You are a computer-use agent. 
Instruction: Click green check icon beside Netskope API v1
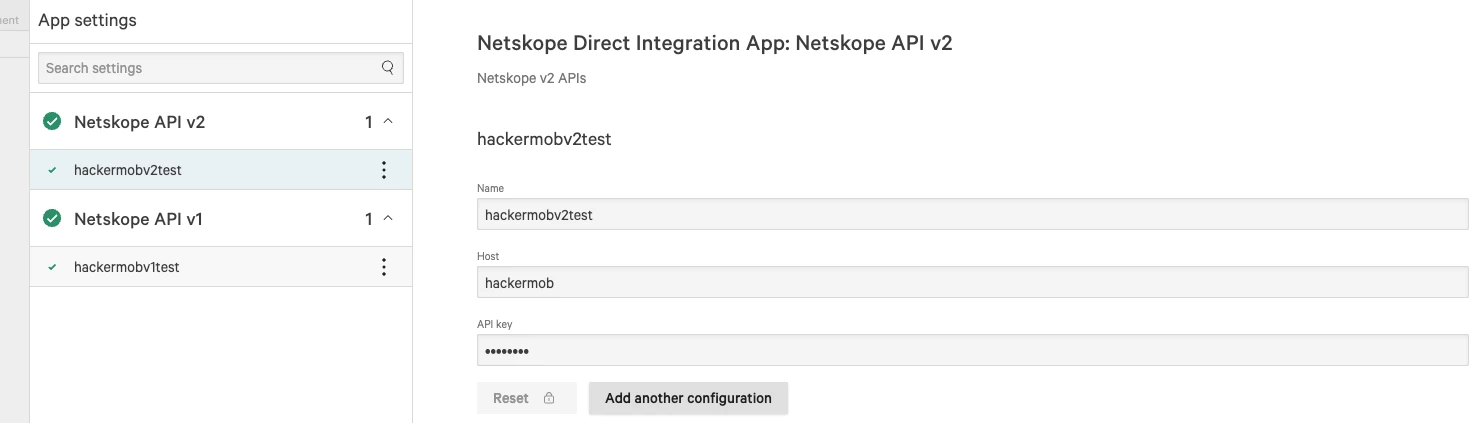click(52, 219)
